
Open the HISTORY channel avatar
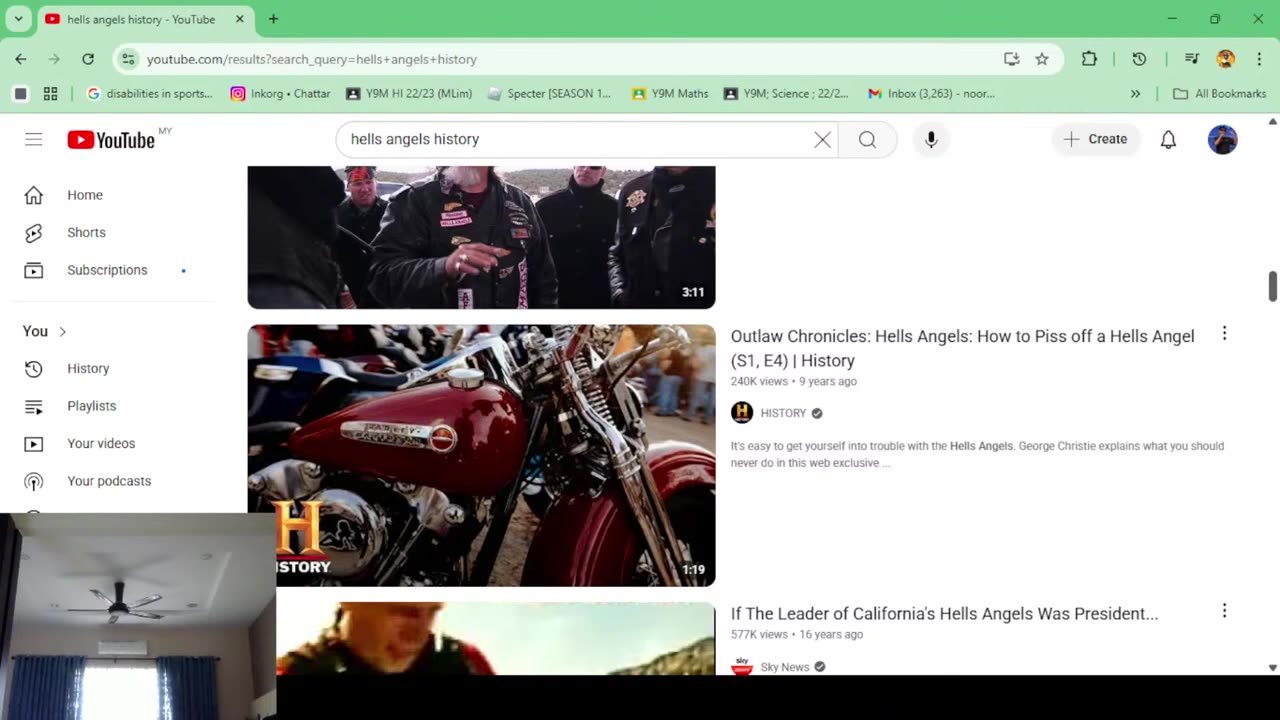[742, 412]
